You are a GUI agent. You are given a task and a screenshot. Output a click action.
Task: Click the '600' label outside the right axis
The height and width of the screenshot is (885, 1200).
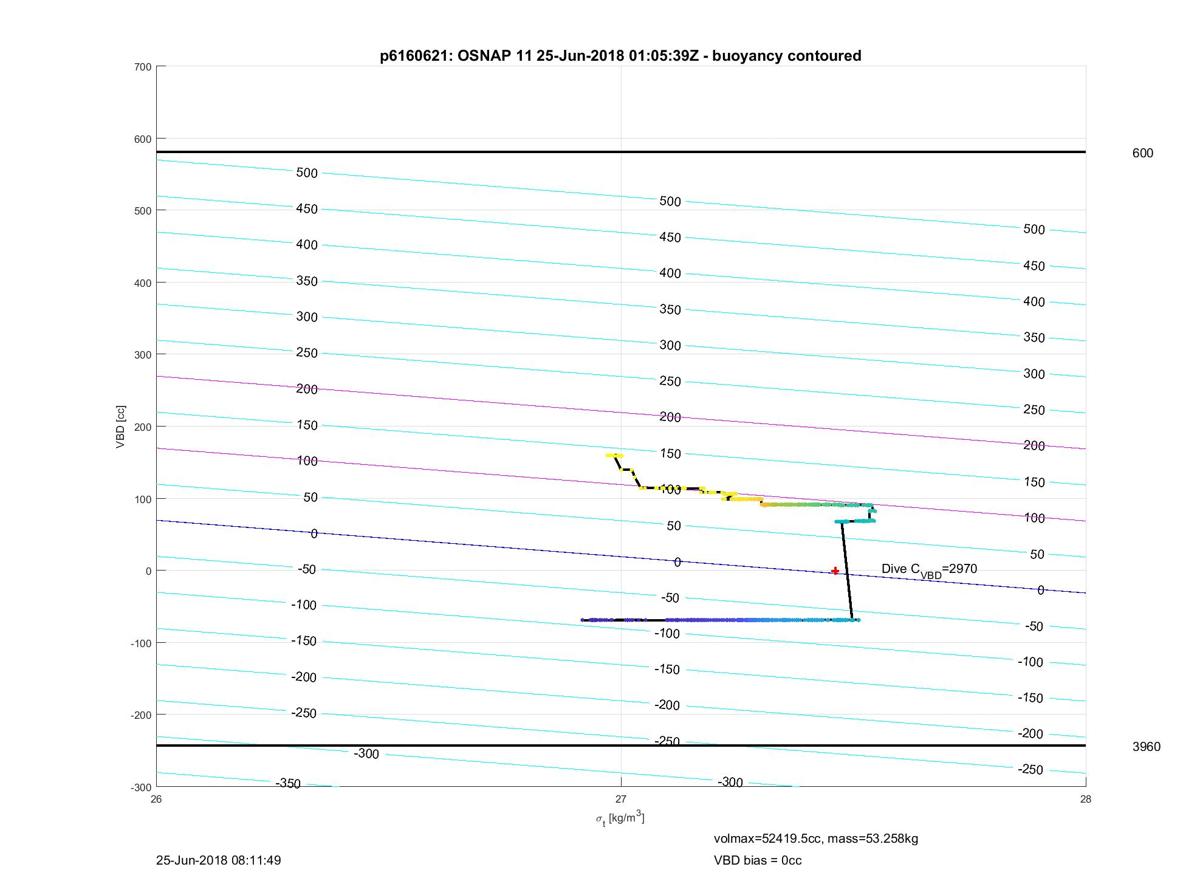(1142, 153)
